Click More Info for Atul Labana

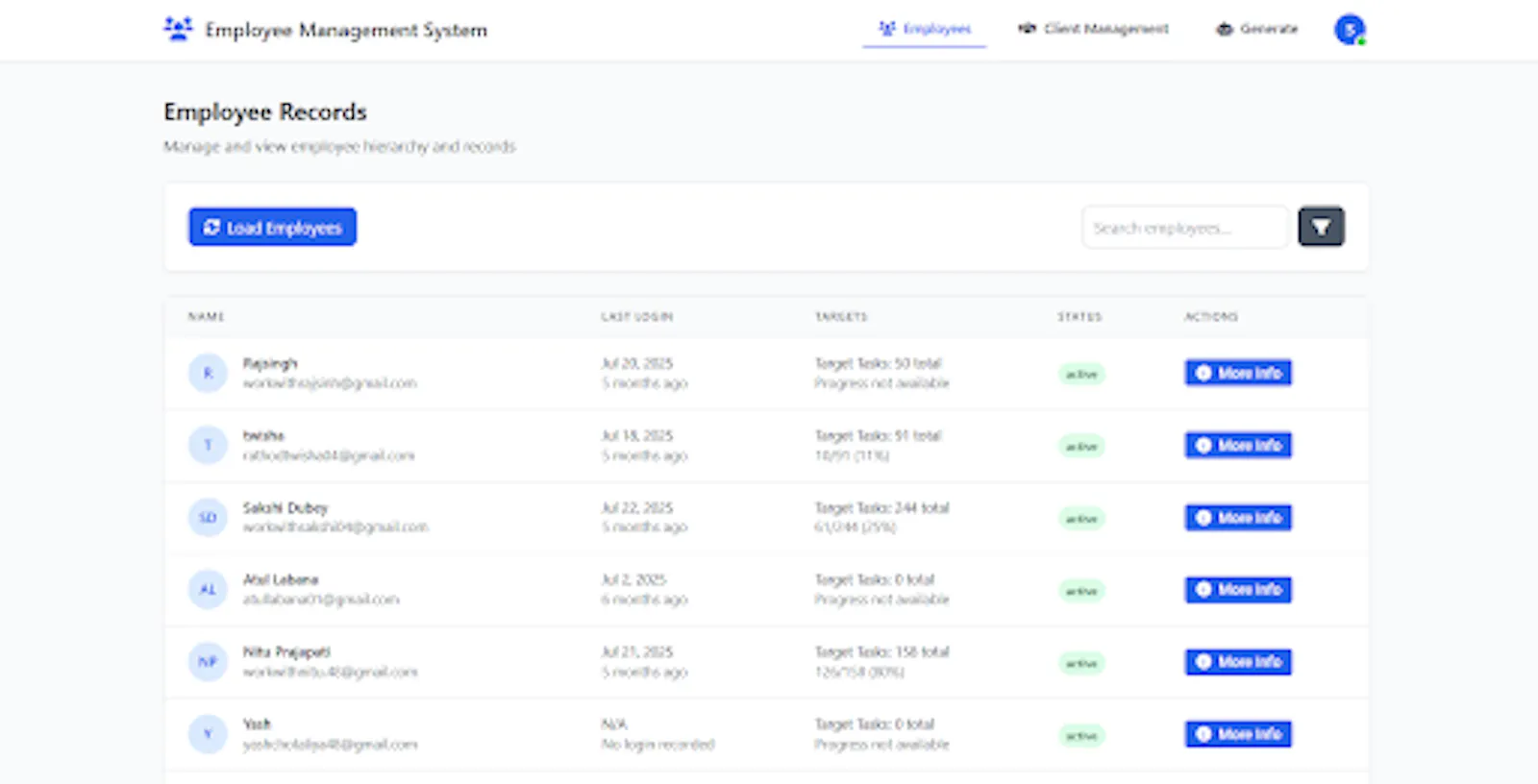pos(1238,589)
